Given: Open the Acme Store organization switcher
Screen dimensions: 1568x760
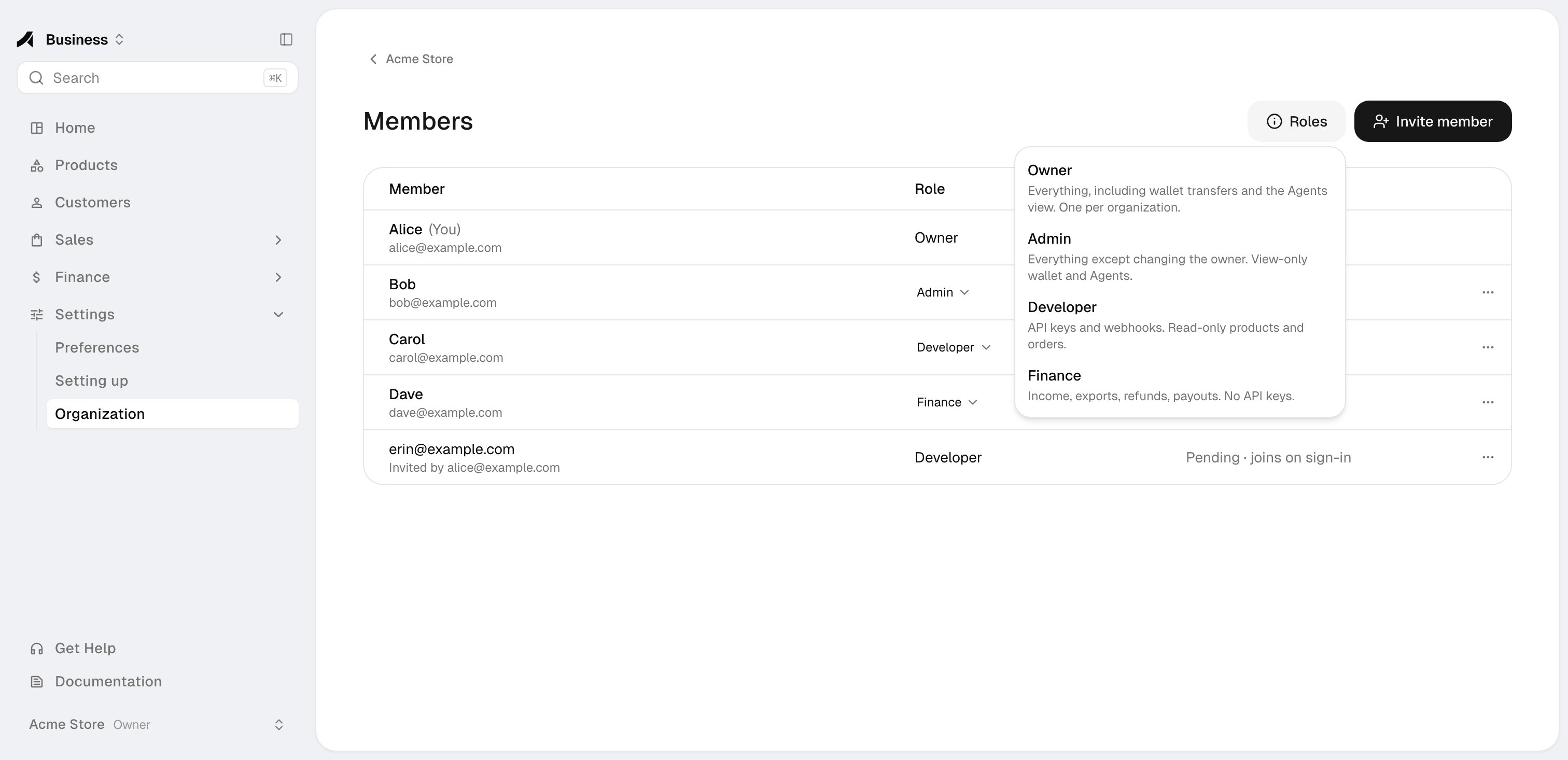Looking at the screenshot, I should pyautogui.click(x=157, y=725).
